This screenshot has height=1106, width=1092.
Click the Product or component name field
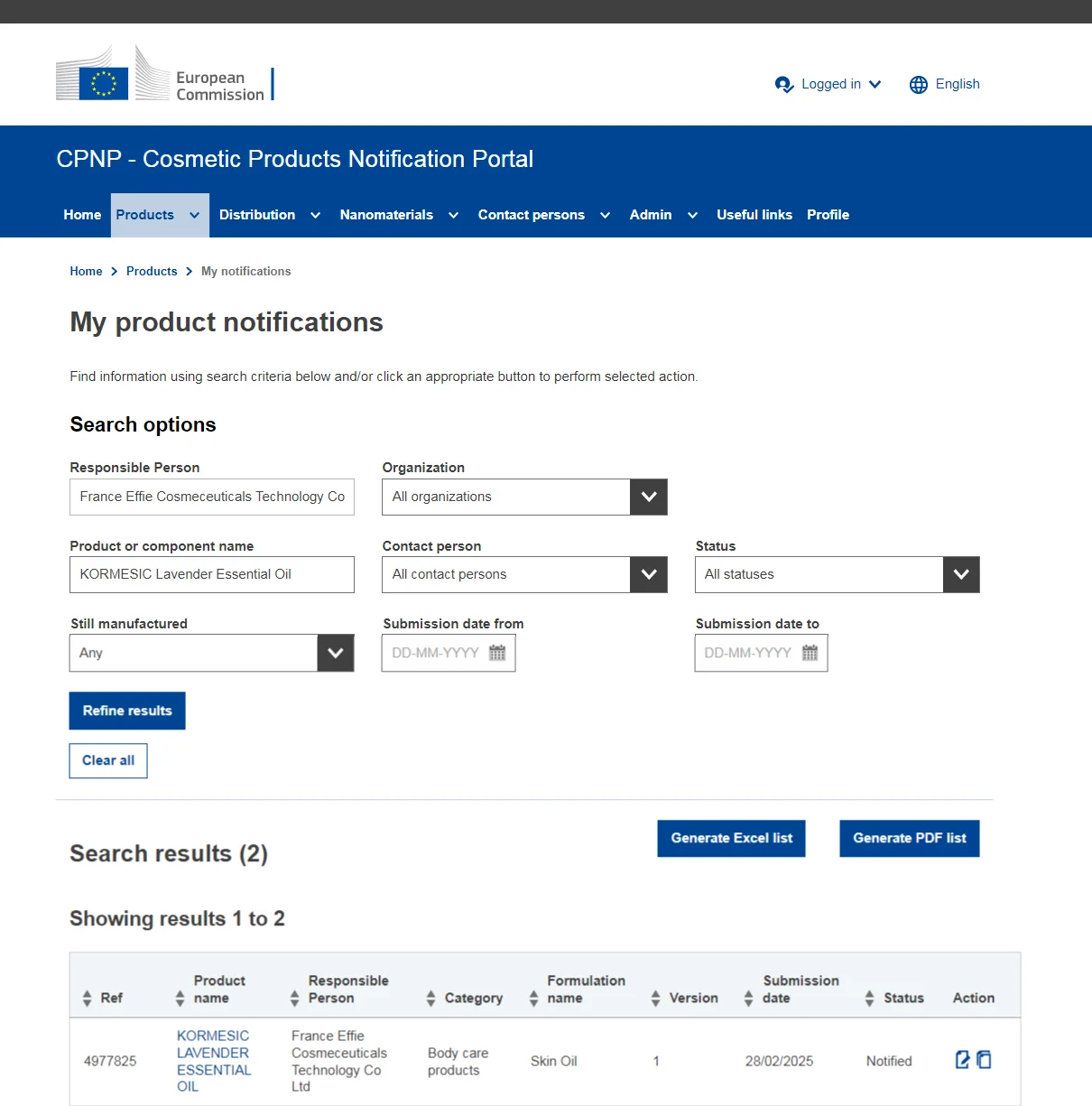(212, 574)
